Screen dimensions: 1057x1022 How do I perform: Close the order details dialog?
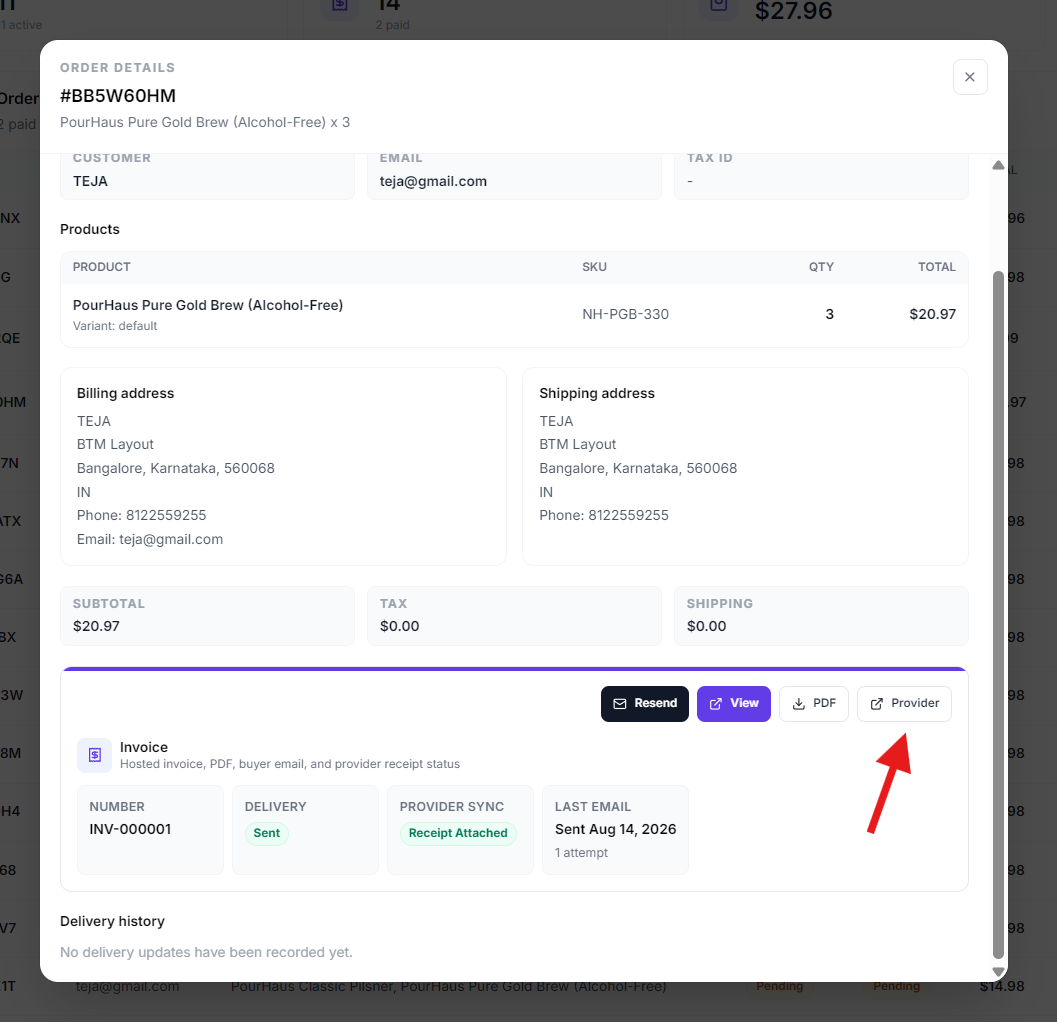(969, 77)
